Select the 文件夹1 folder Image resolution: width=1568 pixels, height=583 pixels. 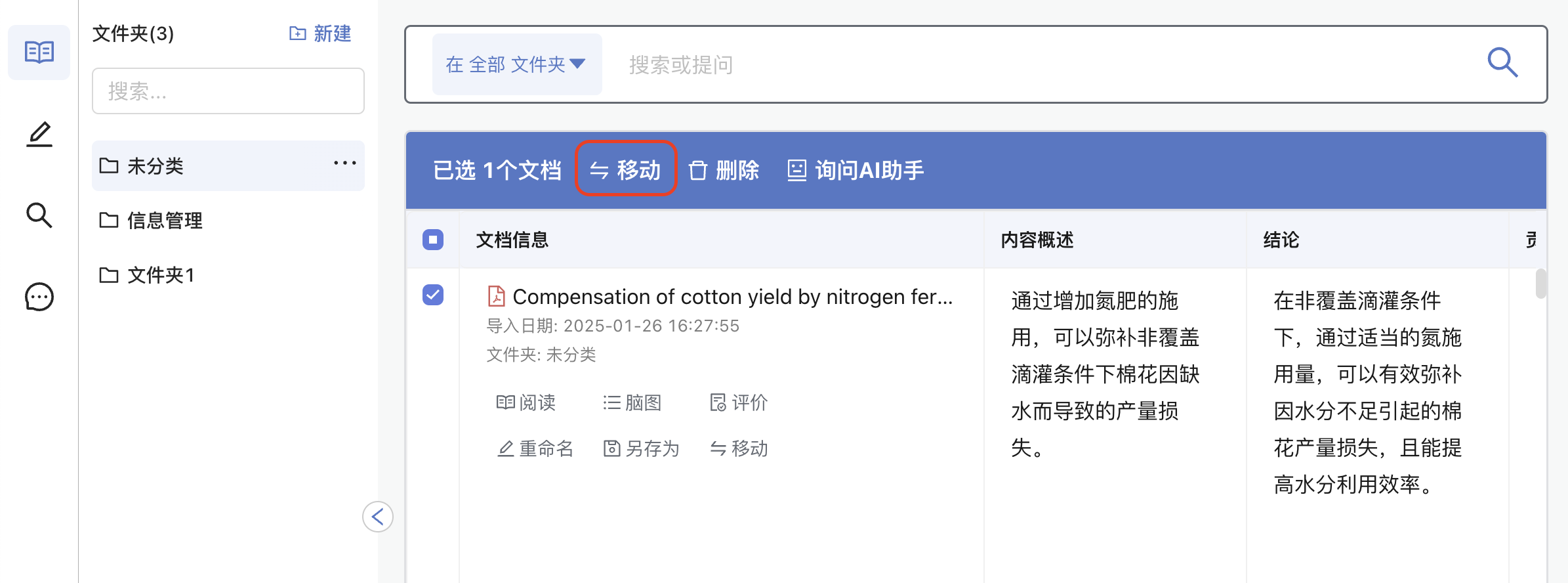tap(228, 275)
